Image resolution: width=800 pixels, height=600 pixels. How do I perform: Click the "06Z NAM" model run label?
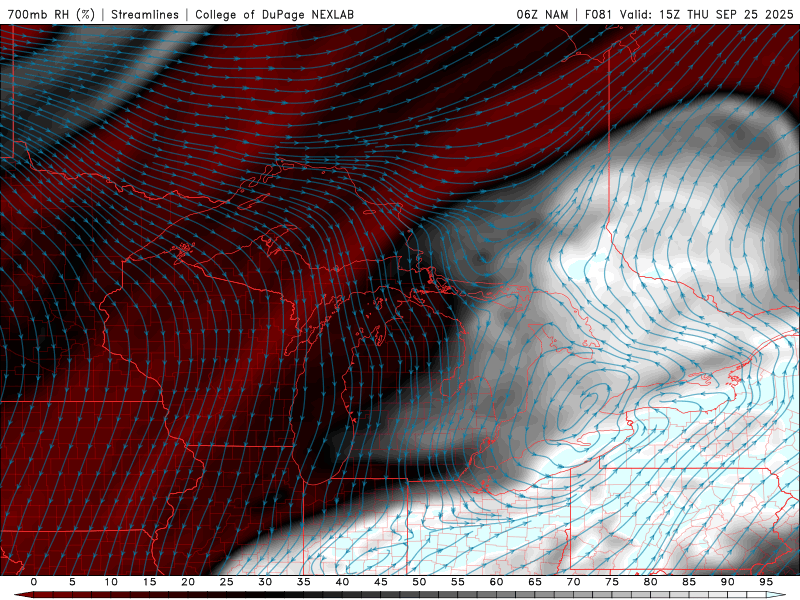(542, 14)
